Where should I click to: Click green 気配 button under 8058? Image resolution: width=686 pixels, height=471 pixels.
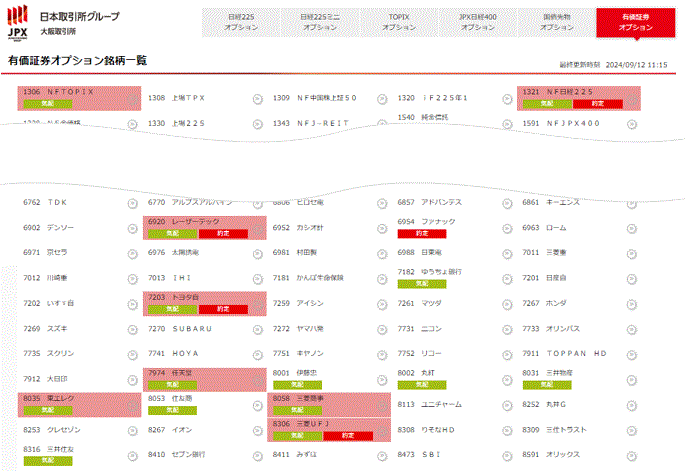coord(298,411)
